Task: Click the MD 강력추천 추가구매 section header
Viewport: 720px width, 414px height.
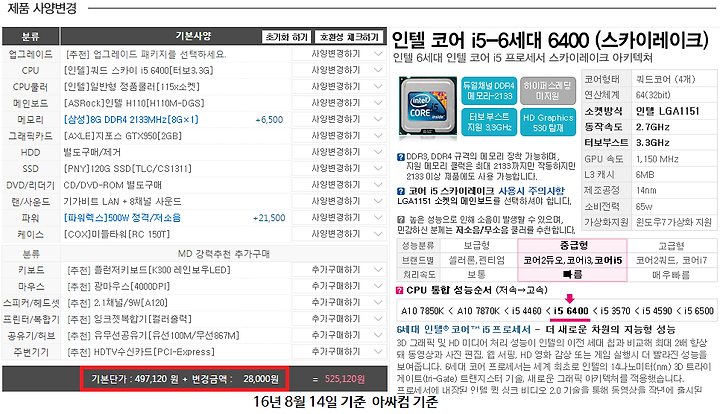Action: tap(224, 254)
